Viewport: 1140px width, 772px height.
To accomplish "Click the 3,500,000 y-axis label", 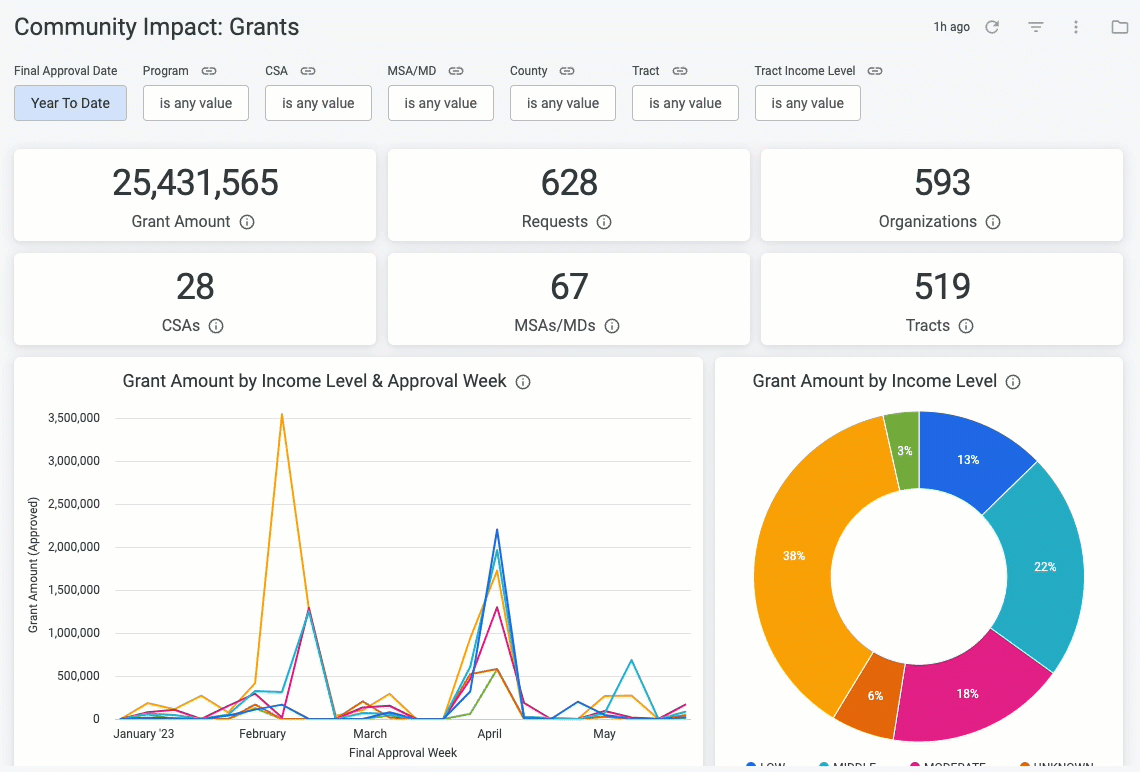I will click(x=74, y=418).
